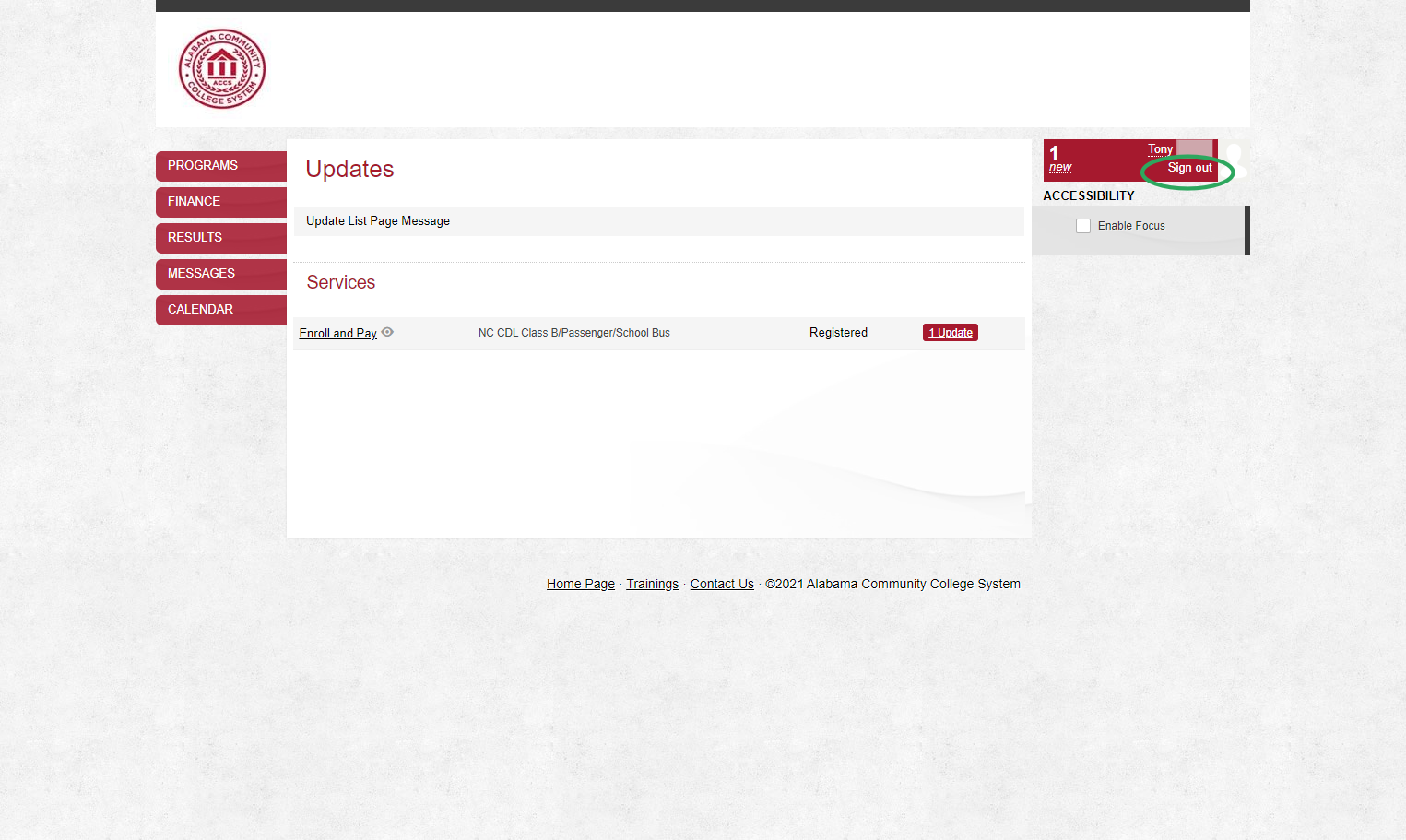Screen dimensions: 1406x840
Task: Sign out of the account
Action: click(1189, 168)
